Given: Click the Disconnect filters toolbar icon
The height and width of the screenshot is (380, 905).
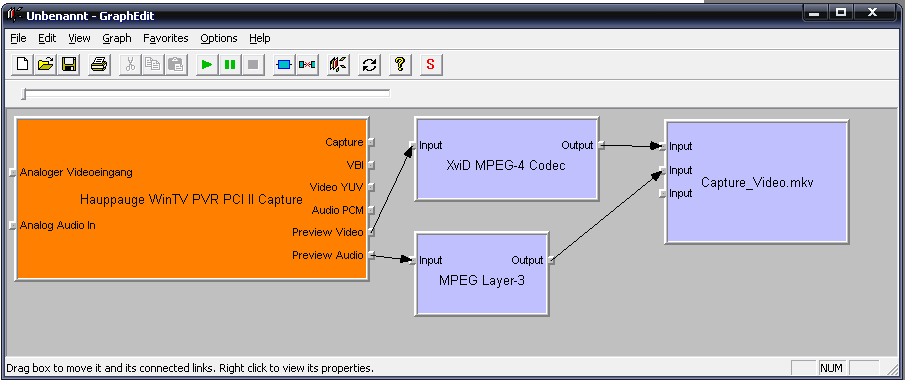Looking at the screenshot, I should [x=307, y=64].
